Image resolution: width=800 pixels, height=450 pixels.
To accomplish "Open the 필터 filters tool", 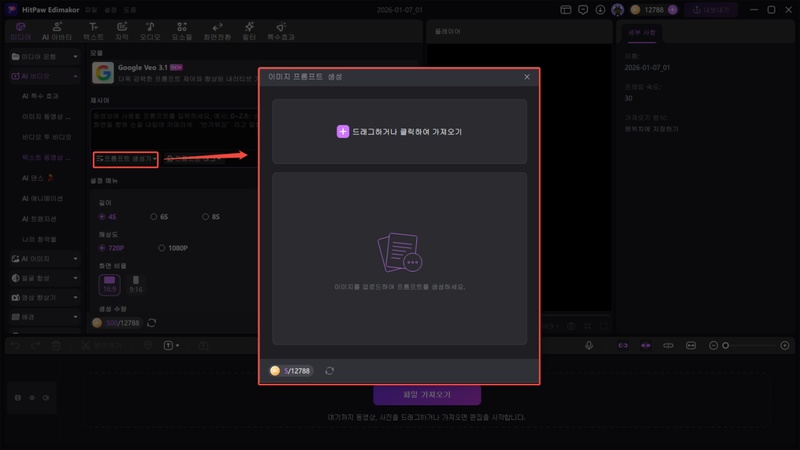I will pos(249,31).
